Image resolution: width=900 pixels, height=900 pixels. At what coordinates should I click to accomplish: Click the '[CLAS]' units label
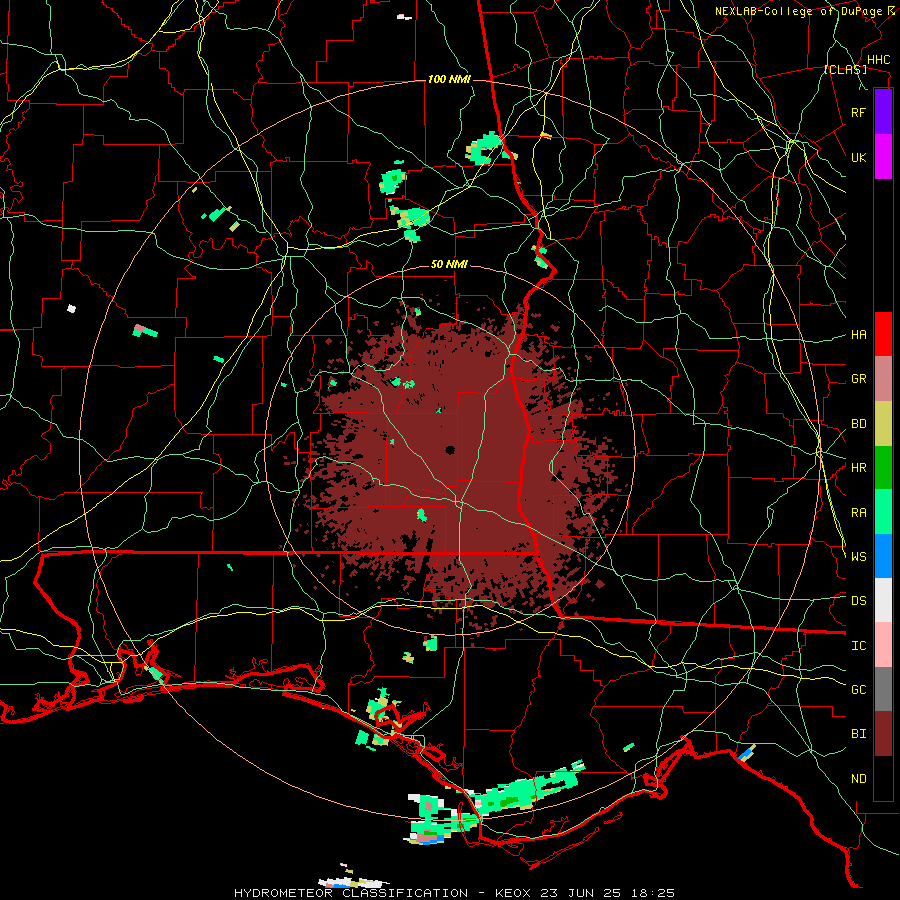[845, 70]
